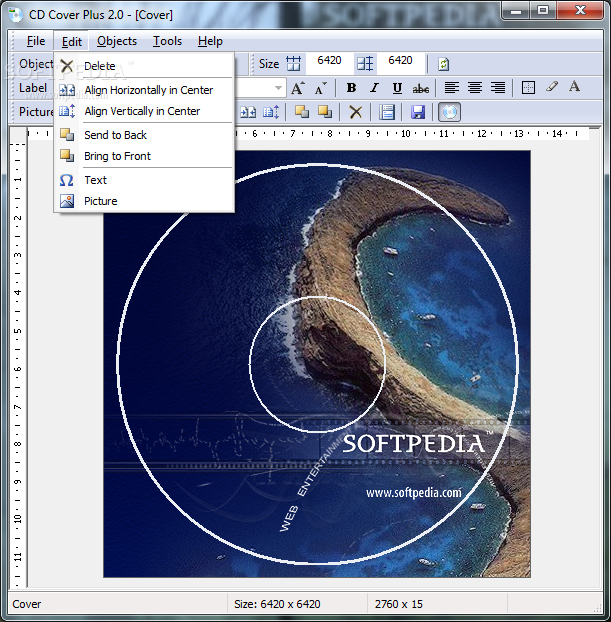Align text left
The height and width of the screenshot is (622, 611).
452,88
